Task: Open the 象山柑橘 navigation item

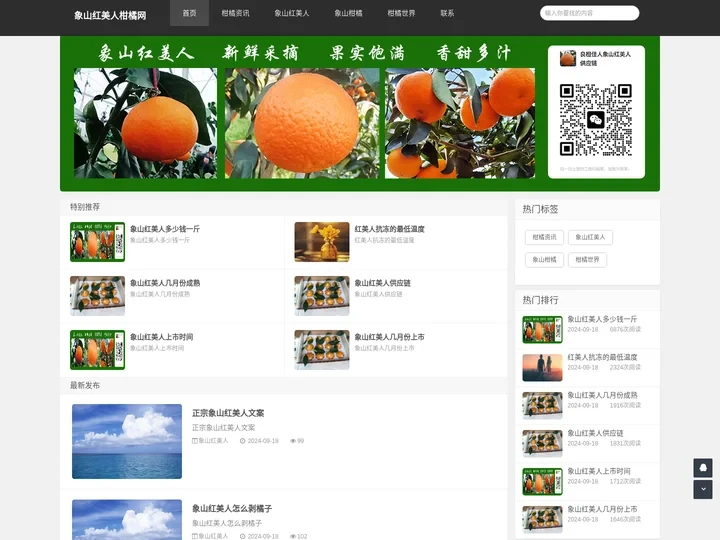Action: tap(348, 13)
